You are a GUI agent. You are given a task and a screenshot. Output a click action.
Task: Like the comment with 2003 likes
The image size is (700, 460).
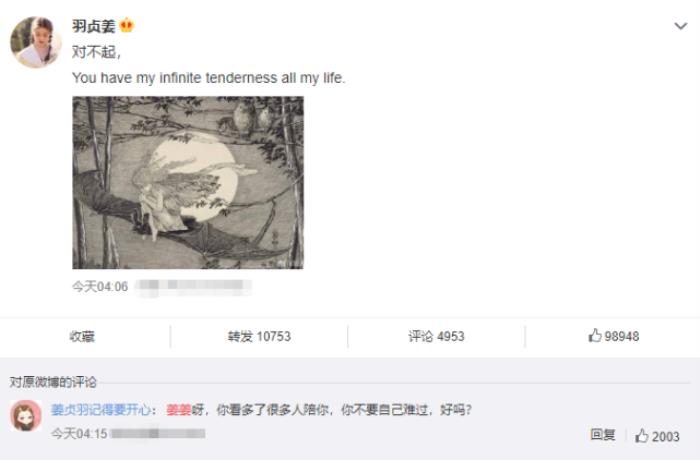point(657,436)
